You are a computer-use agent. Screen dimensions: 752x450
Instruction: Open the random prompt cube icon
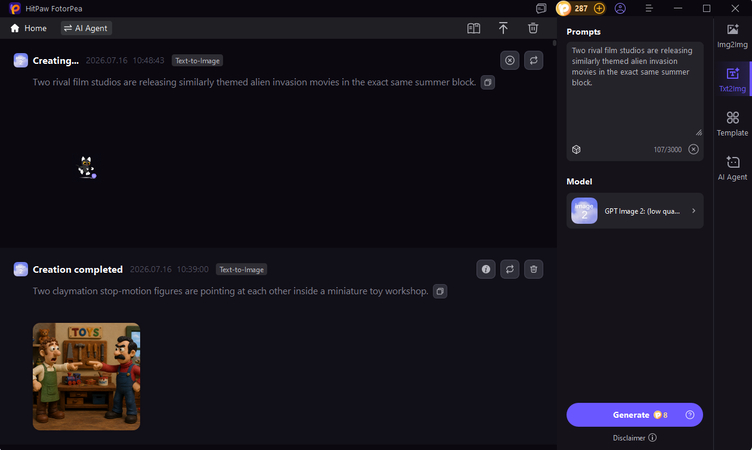pyautogui.click(x=576, y=149)
